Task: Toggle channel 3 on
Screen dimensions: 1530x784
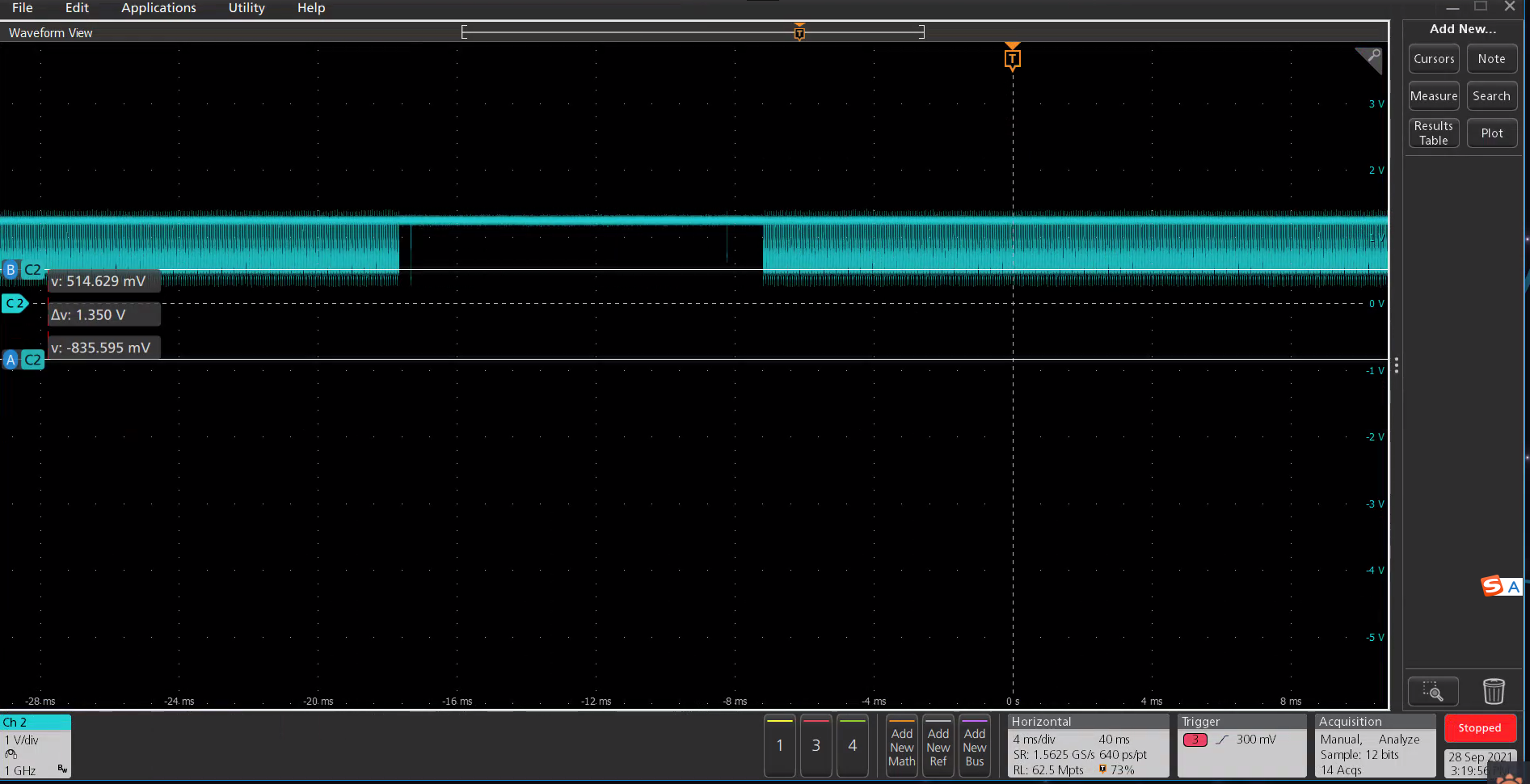Action: point(816,745)
